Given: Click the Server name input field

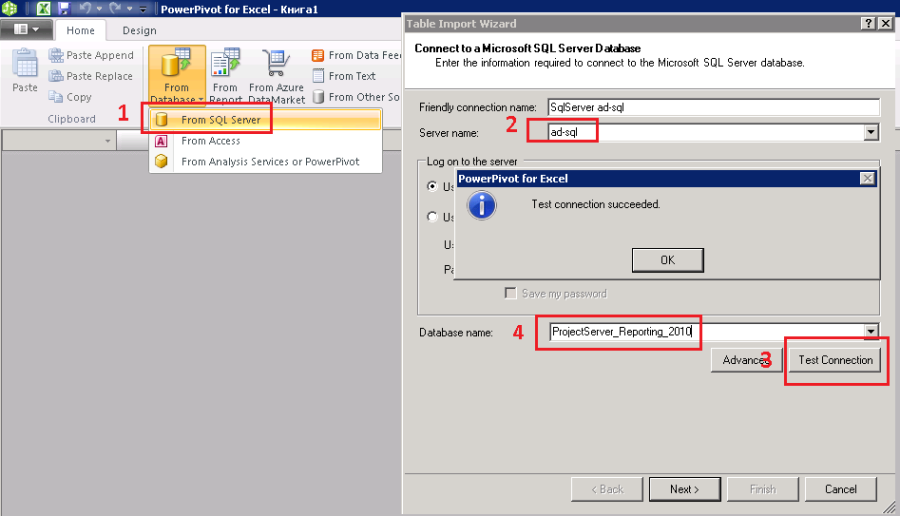Looking at the screenshot, I should (x=706, y=133).
